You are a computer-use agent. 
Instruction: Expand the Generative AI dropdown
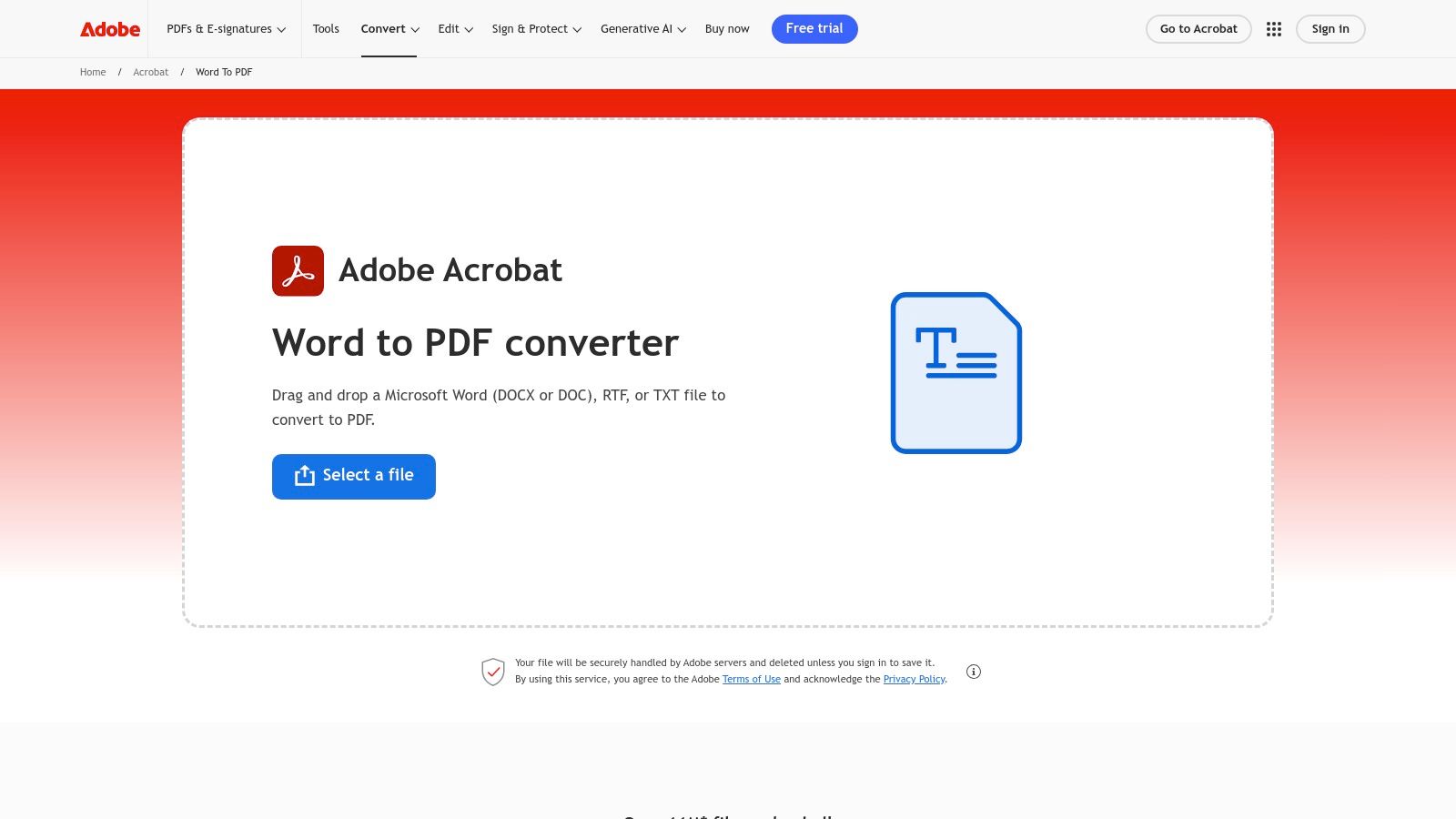642,28
